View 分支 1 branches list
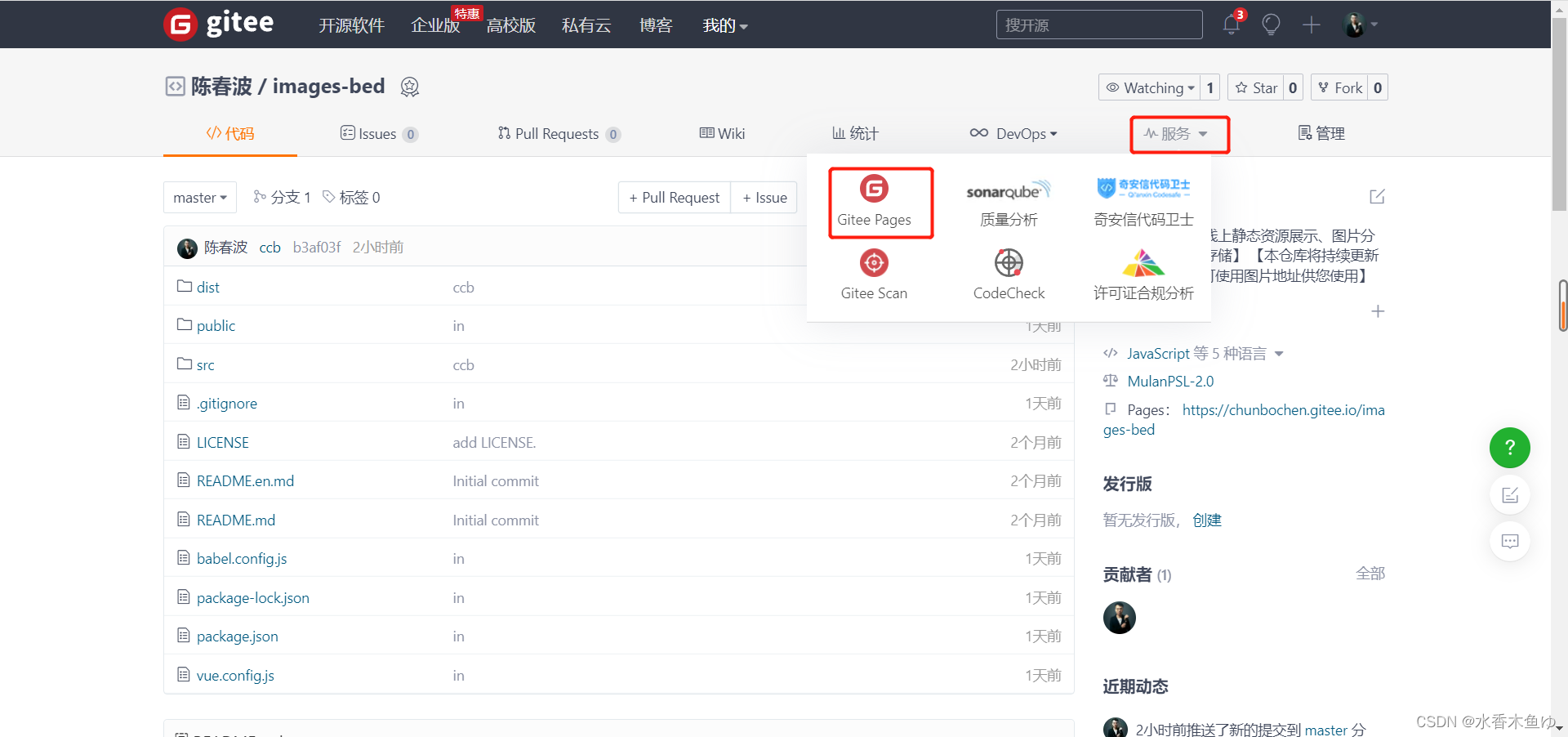Screen dimensions: 1568x737 tap(282, 198)
